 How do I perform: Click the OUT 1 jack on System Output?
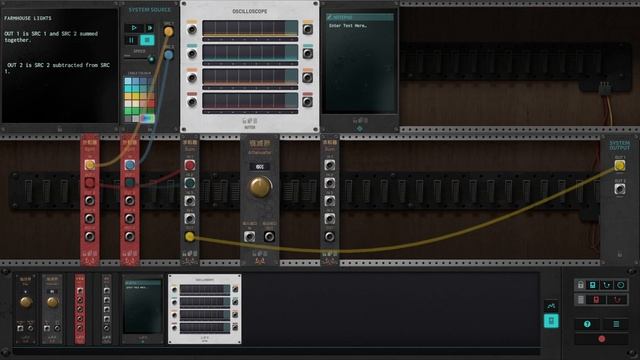click(620, 165)
